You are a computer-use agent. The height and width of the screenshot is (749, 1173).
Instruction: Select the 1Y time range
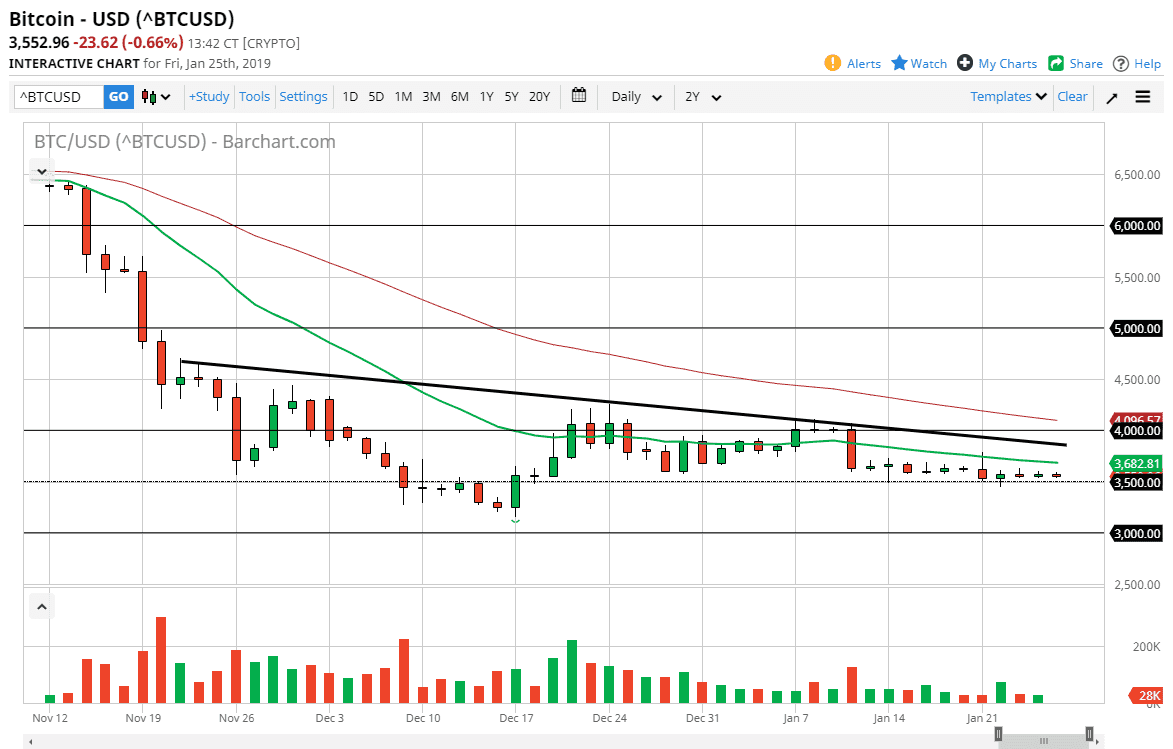point(486,96)
